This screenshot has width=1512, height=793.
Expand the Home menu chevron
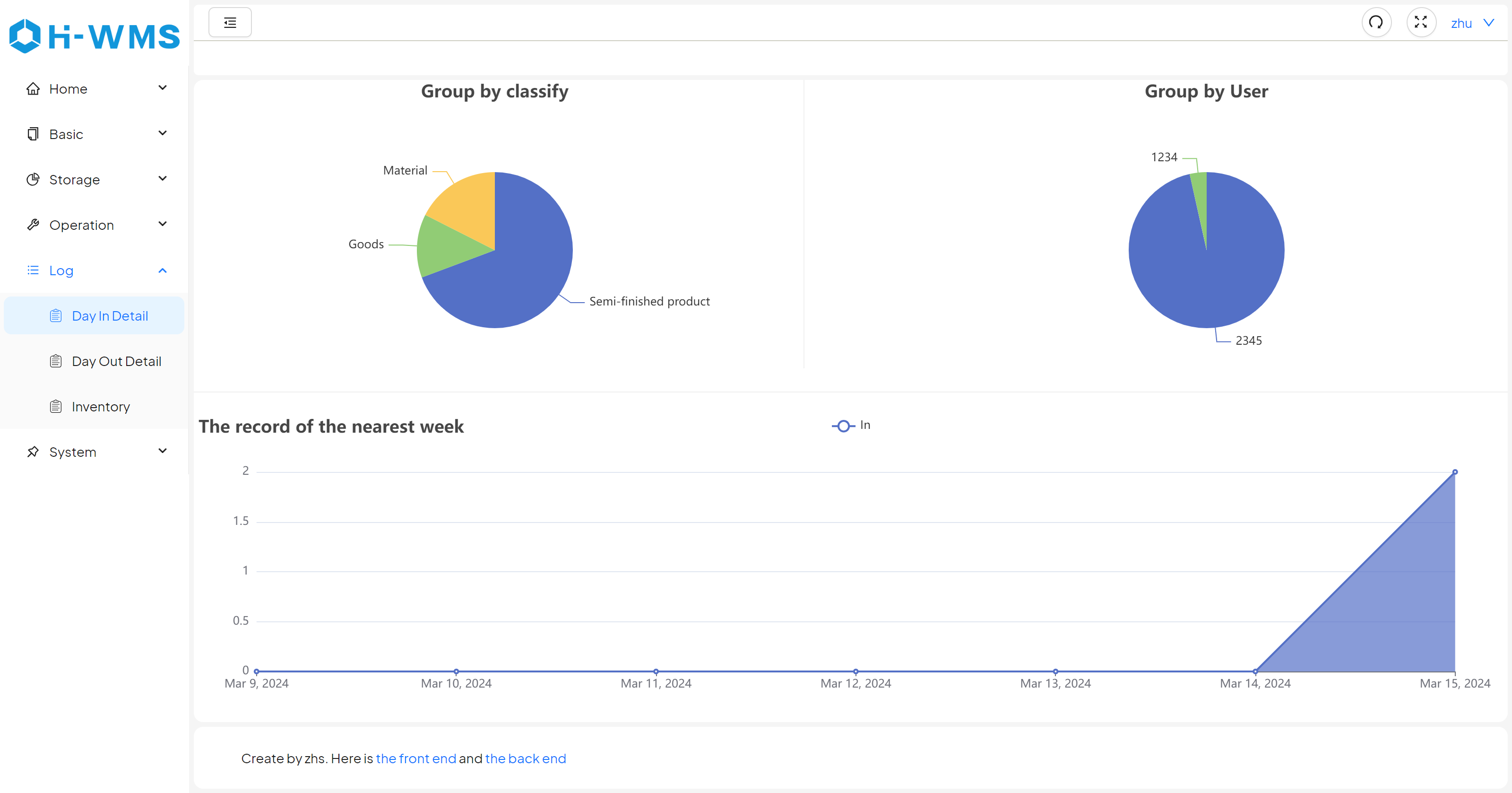pyautogui.click(x=163, y=88)
